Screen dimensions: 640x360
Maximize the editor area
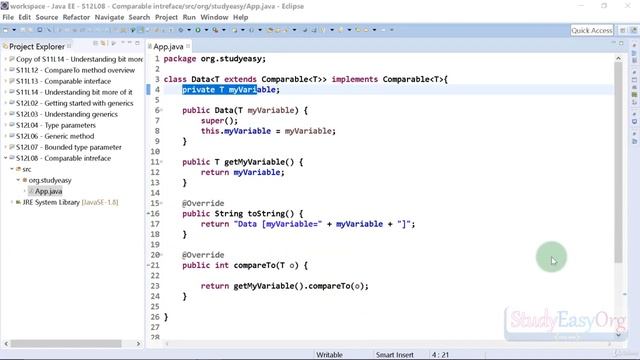(621, 43)
